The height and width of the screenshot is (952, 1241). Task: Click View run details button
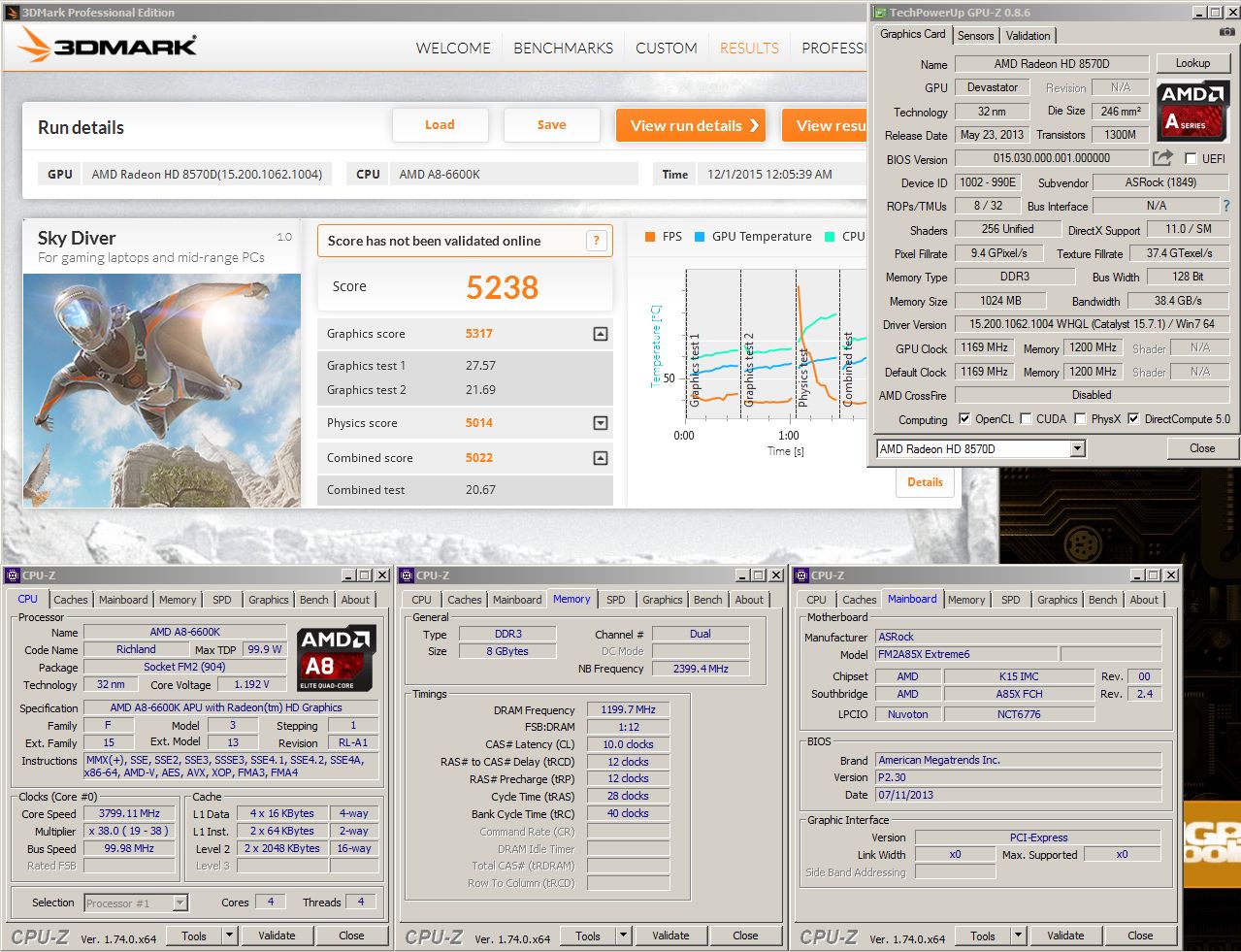(691, 125)
